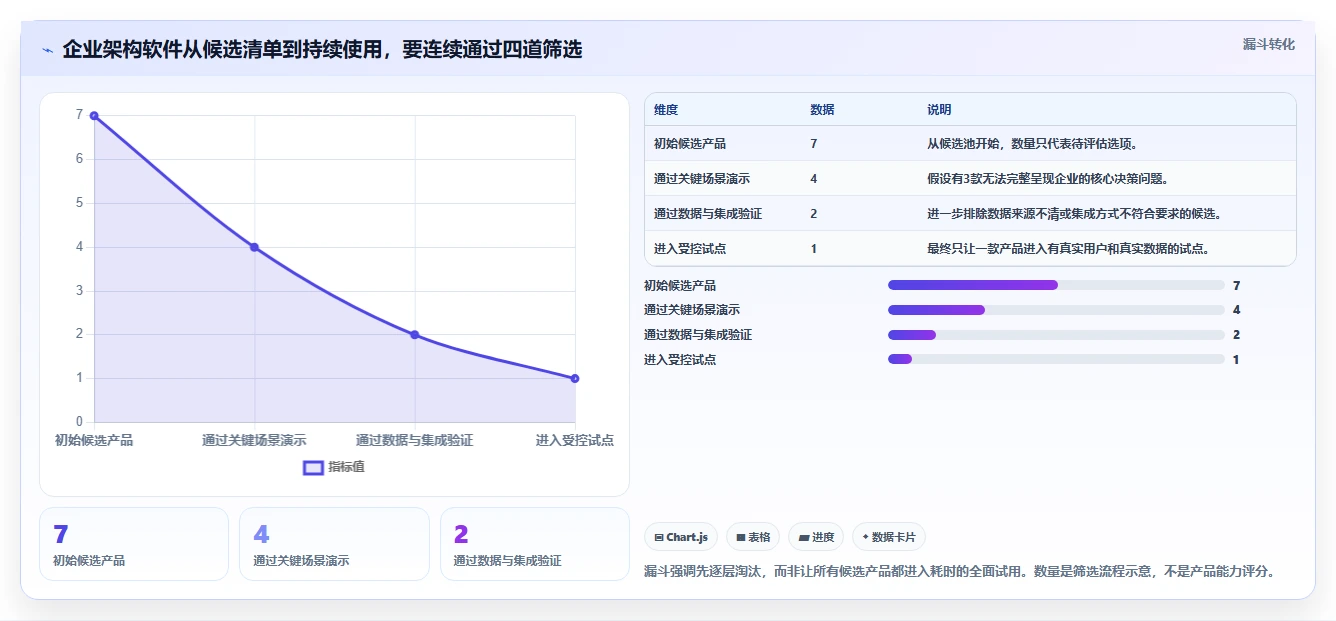Click the 指标值 legend color box
The width and height of the screenshot is (1336, 621).
[313, 467]
